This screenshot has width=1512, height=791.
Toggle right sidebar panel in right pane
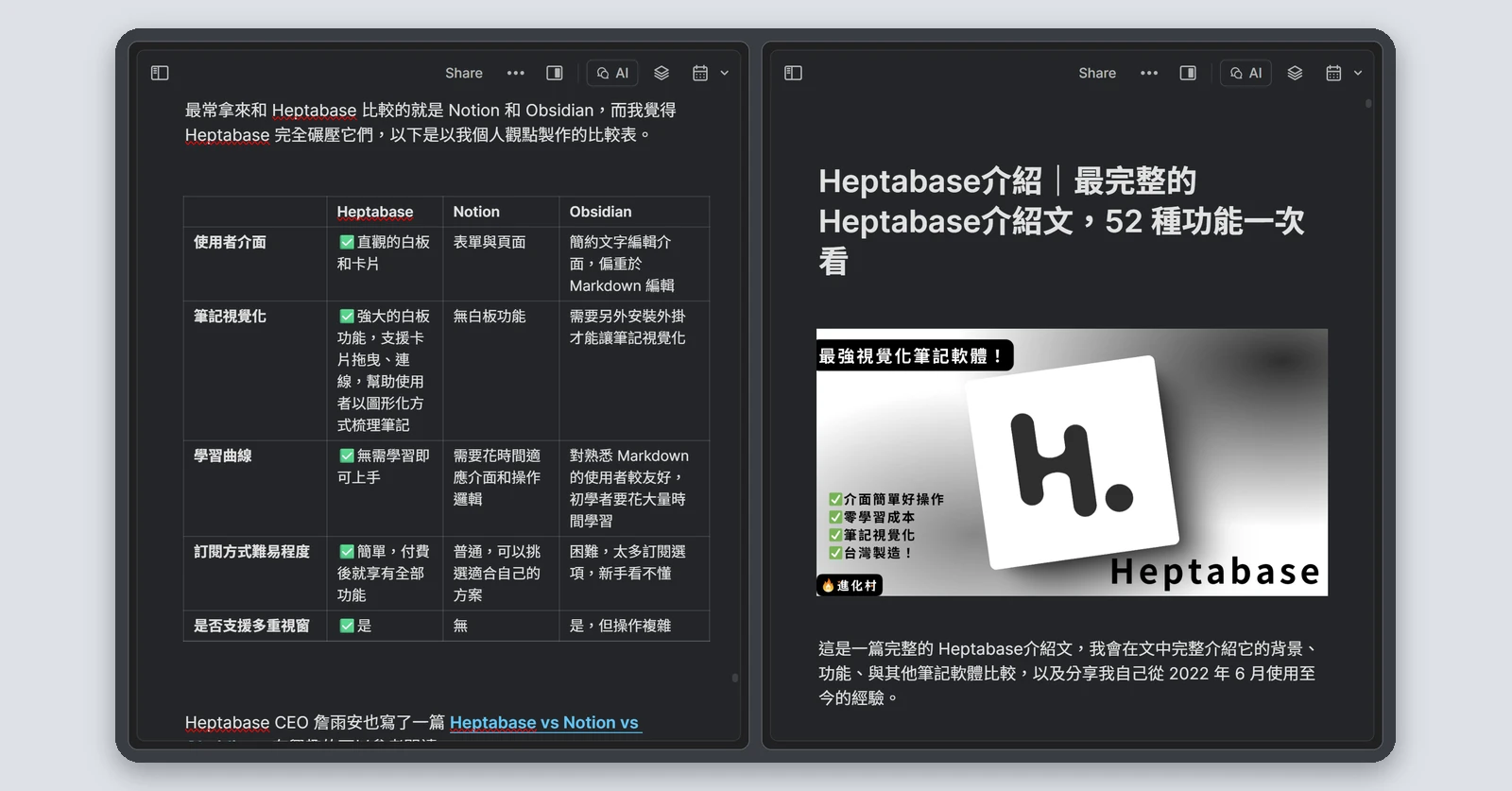click(x=1188, y=73)
